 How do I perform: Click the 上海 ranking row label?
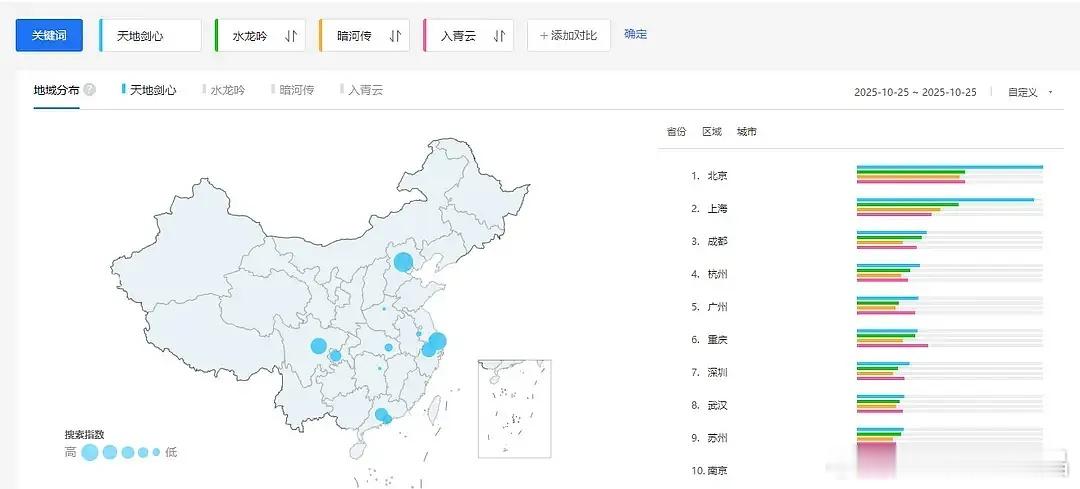[x=717, y=209]
